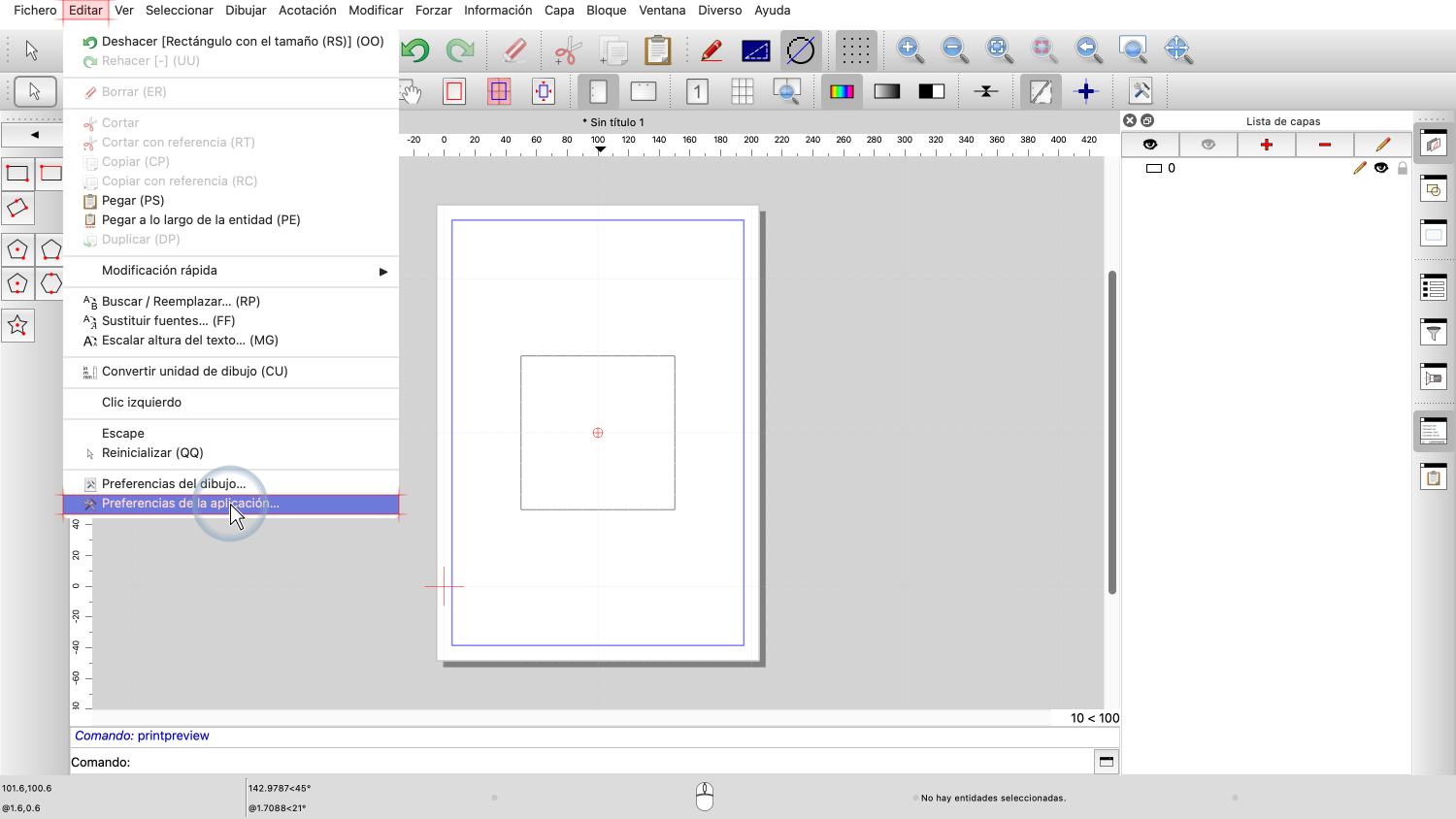Click the auto zoom icon
This screenshot has width=1456, height=819.
(998, 49)
